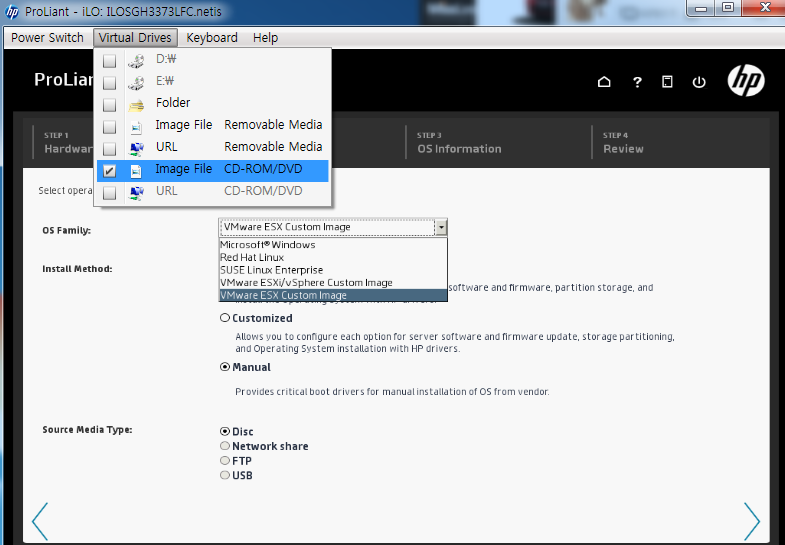Screen dimensions: 785x545
Task: Go back with the left arrow
Action: 40,521
